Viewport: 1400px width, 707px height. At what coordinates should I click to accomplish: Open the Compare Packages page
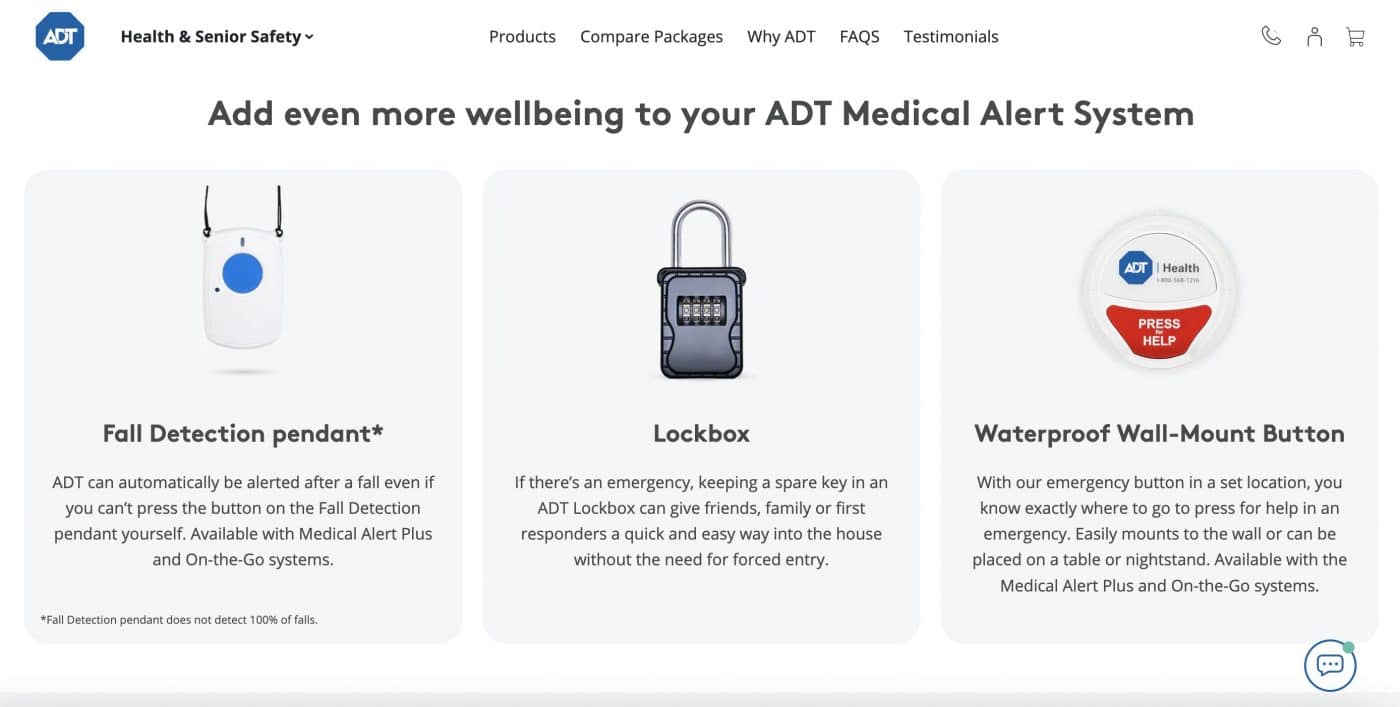651,36
